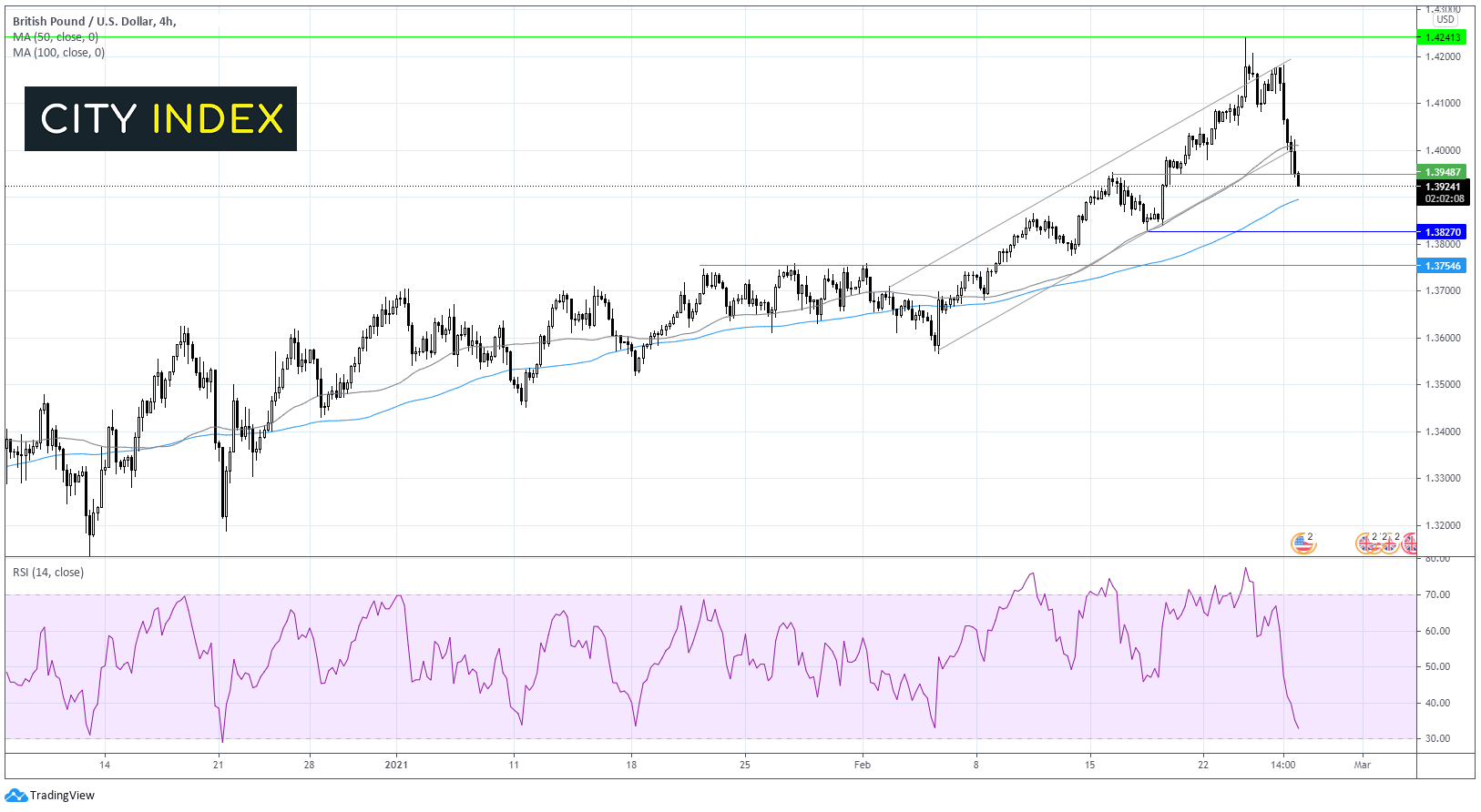Click the TradingView text link
Viewport: 1481px width, 812px height.
click(62, 796)
